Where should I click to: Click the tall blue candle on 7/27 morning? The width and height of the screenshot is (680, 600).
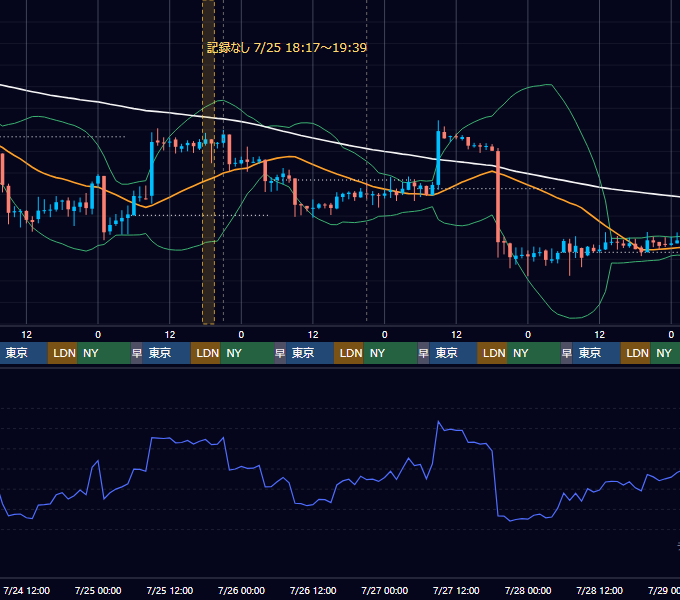click(438, 158)
